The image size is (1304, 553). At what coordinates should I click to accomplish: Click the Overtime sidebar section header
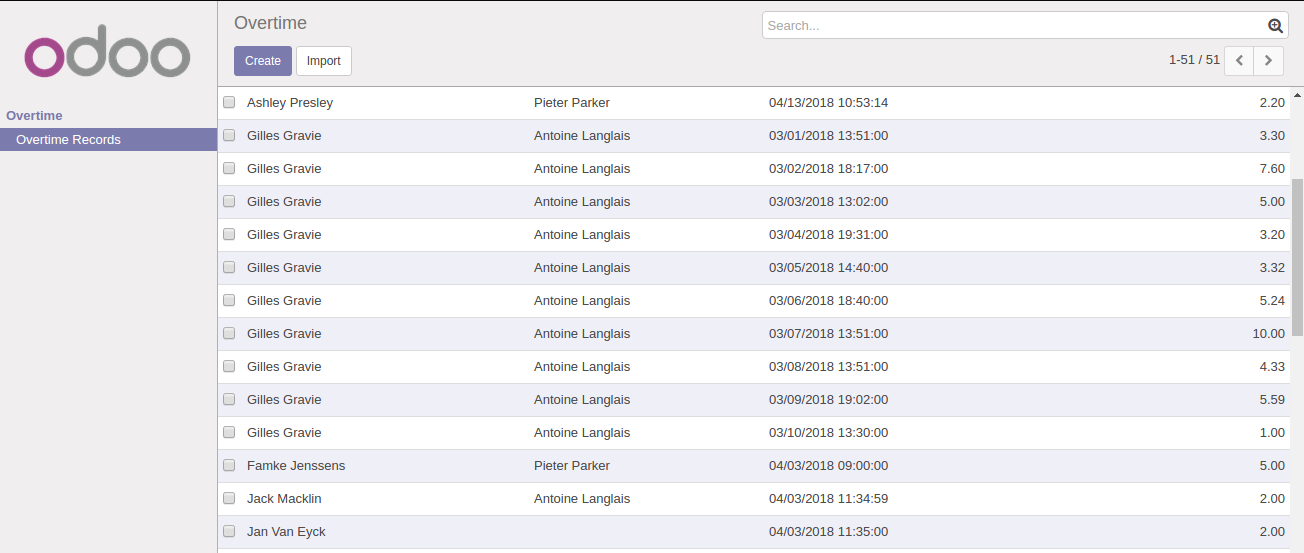coord(34,116)
